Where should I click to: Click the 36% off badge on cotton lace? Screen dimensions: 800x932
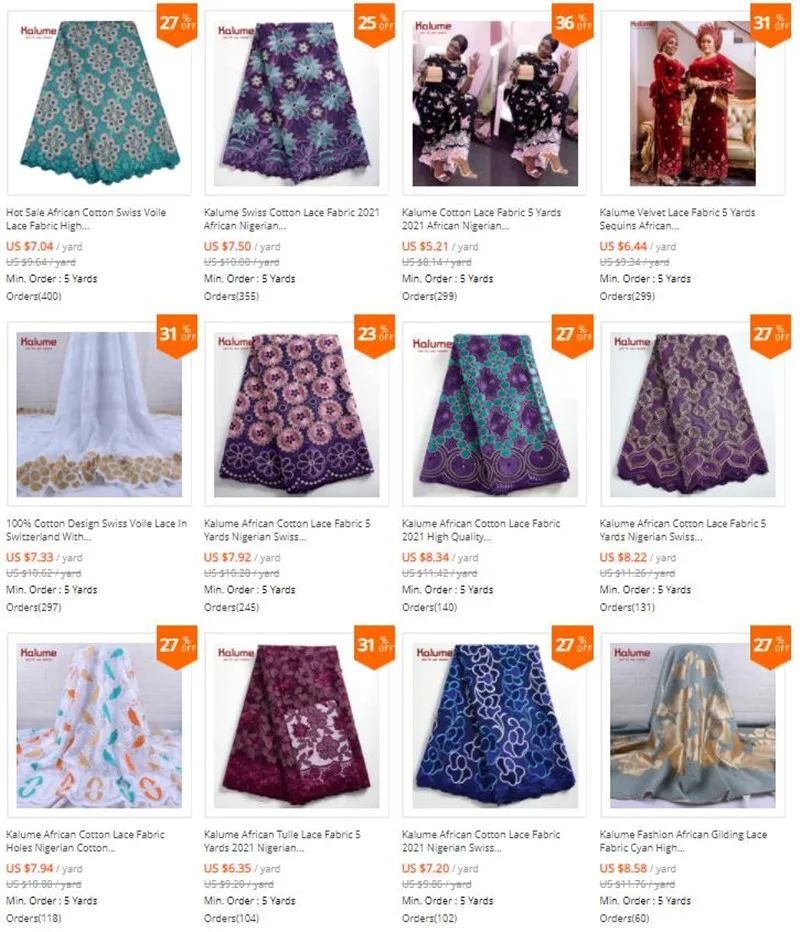point(572,25)
